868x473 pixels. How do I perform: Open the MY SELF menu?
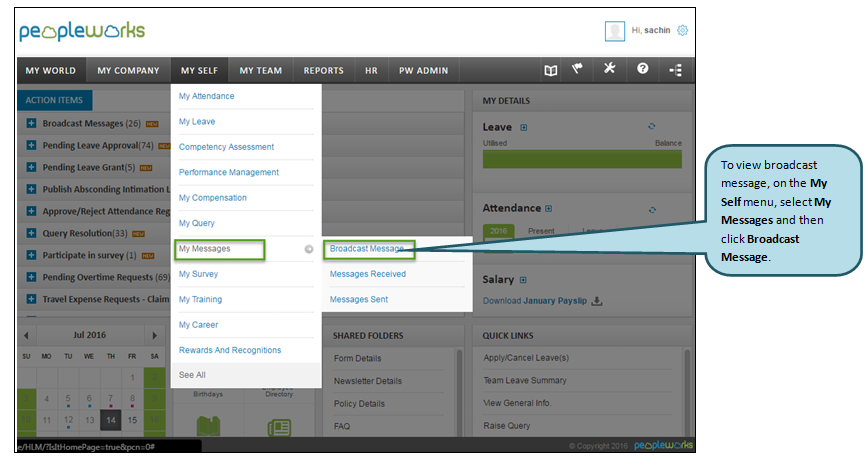pyautogui.click(x=199, y=70)
